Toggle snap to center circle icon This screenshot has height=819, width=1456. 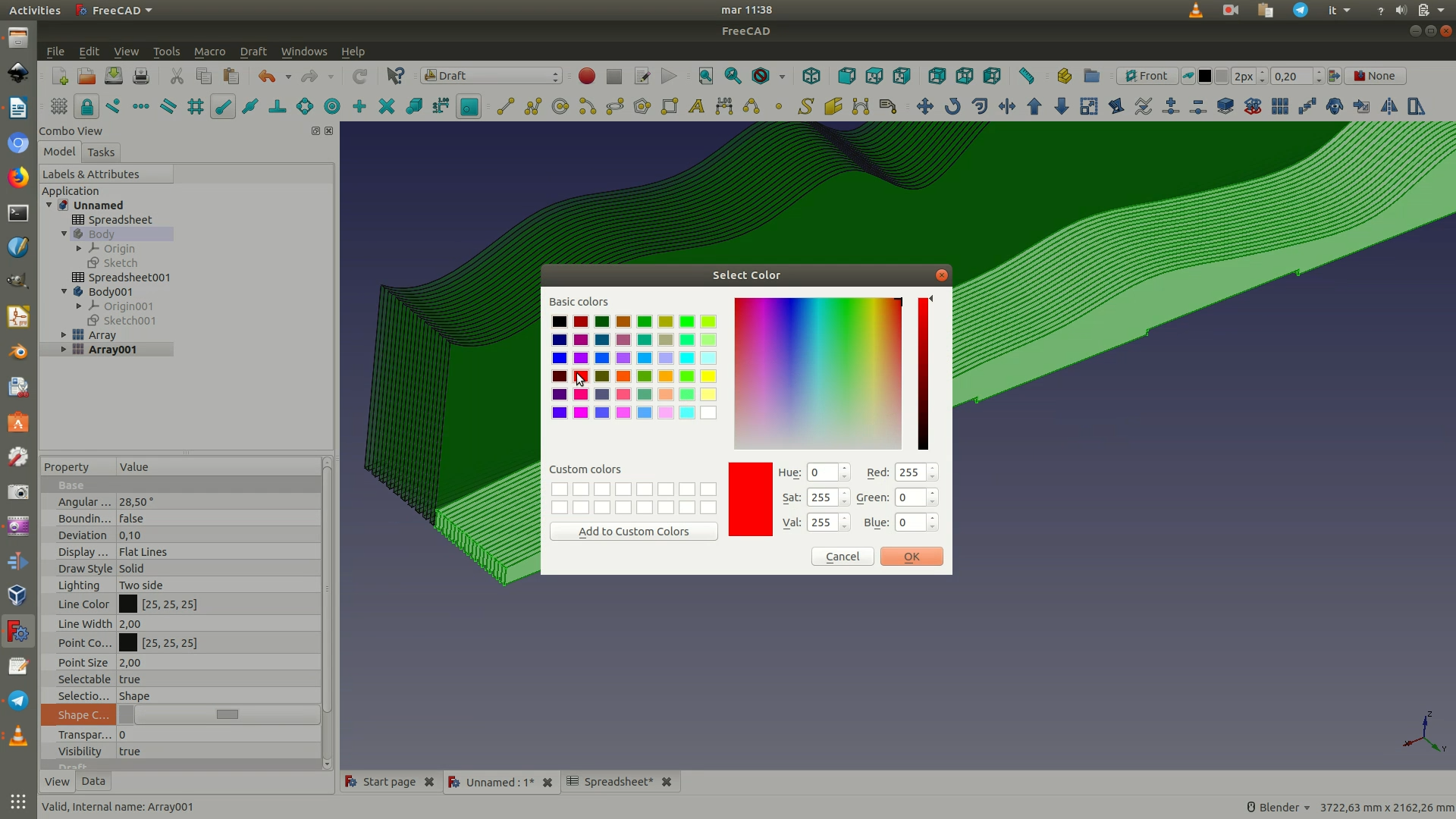332,107
